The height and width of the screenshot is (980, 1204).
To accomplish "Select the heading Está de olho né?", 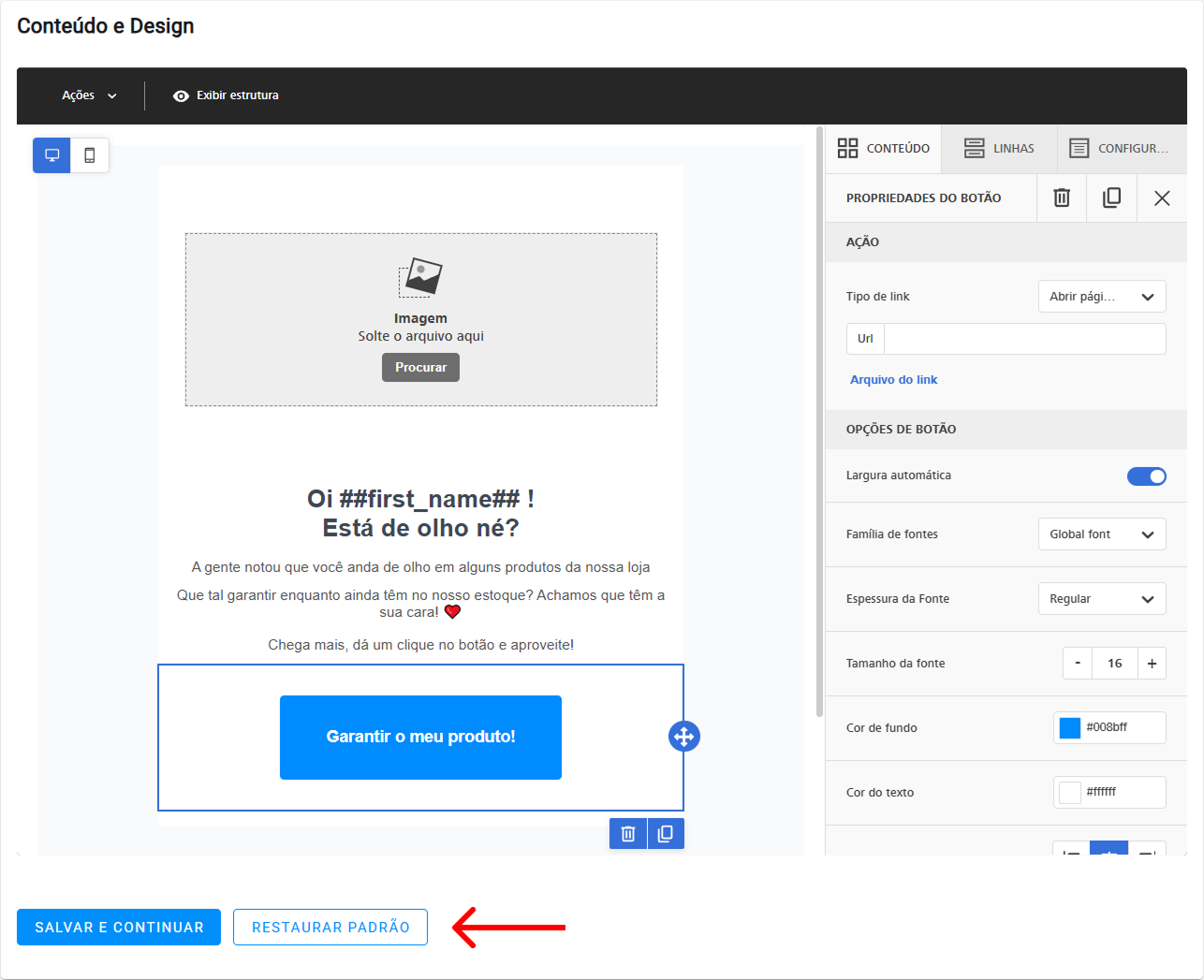I will pos(420,529).
